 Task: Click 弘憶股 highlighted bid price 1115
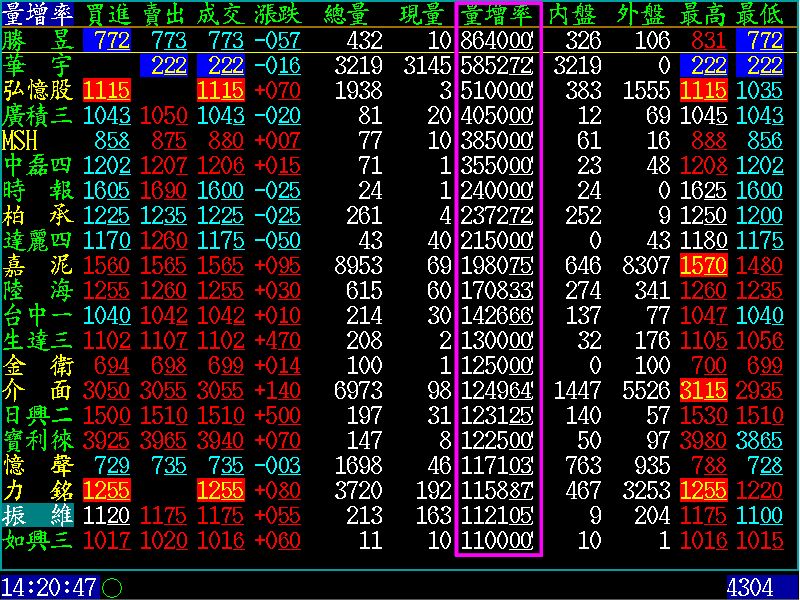tap(107, 90)
